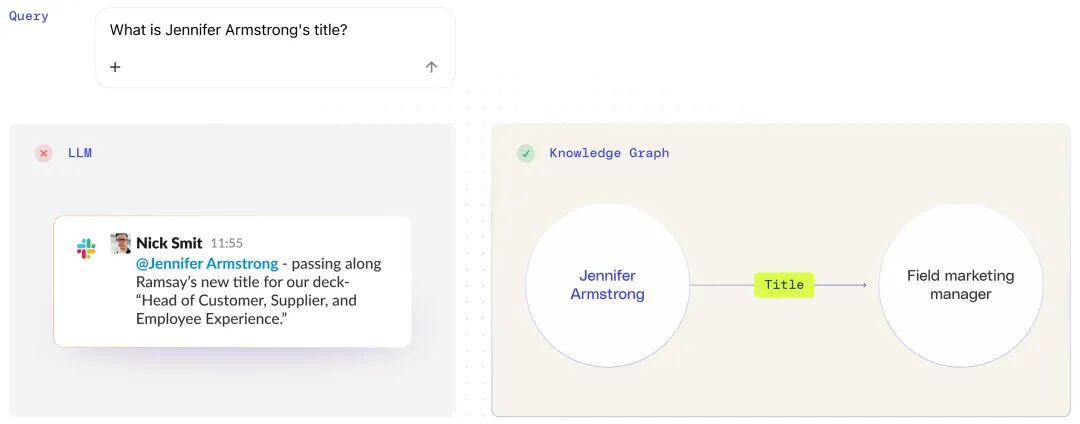Click the plus icon in query box
Image resolution: width=1080 pixels, height=424 pixels.
point(115,67)
